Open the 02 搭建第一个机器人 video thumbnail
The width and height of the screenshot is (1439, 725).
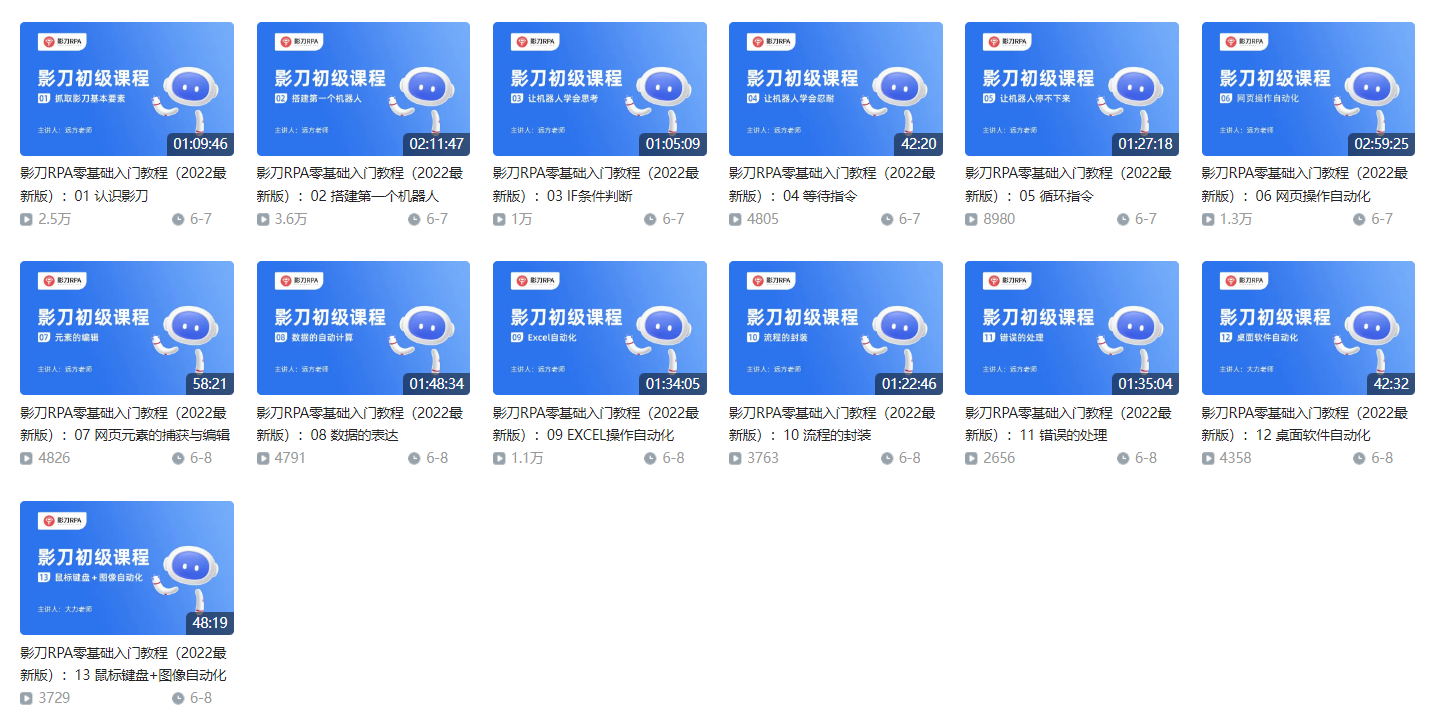[x=363, y=89]
